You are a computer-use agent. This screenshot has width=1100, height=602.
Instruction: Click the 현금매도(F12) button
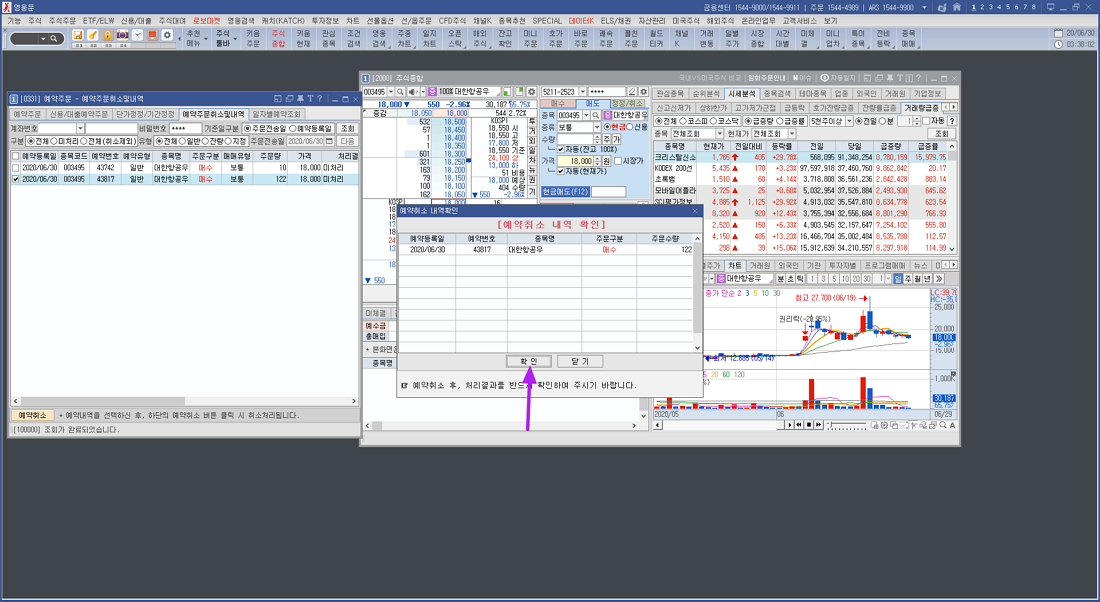565,192
